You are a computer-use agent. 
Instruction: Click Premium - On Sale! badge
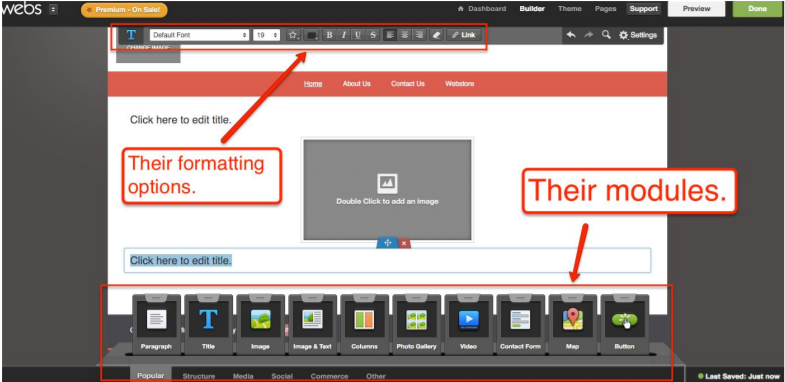124,10
